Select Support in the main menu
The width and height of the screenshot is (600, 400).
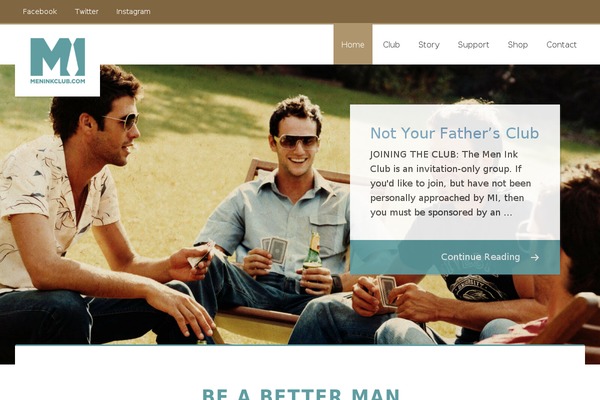(473, 45)
